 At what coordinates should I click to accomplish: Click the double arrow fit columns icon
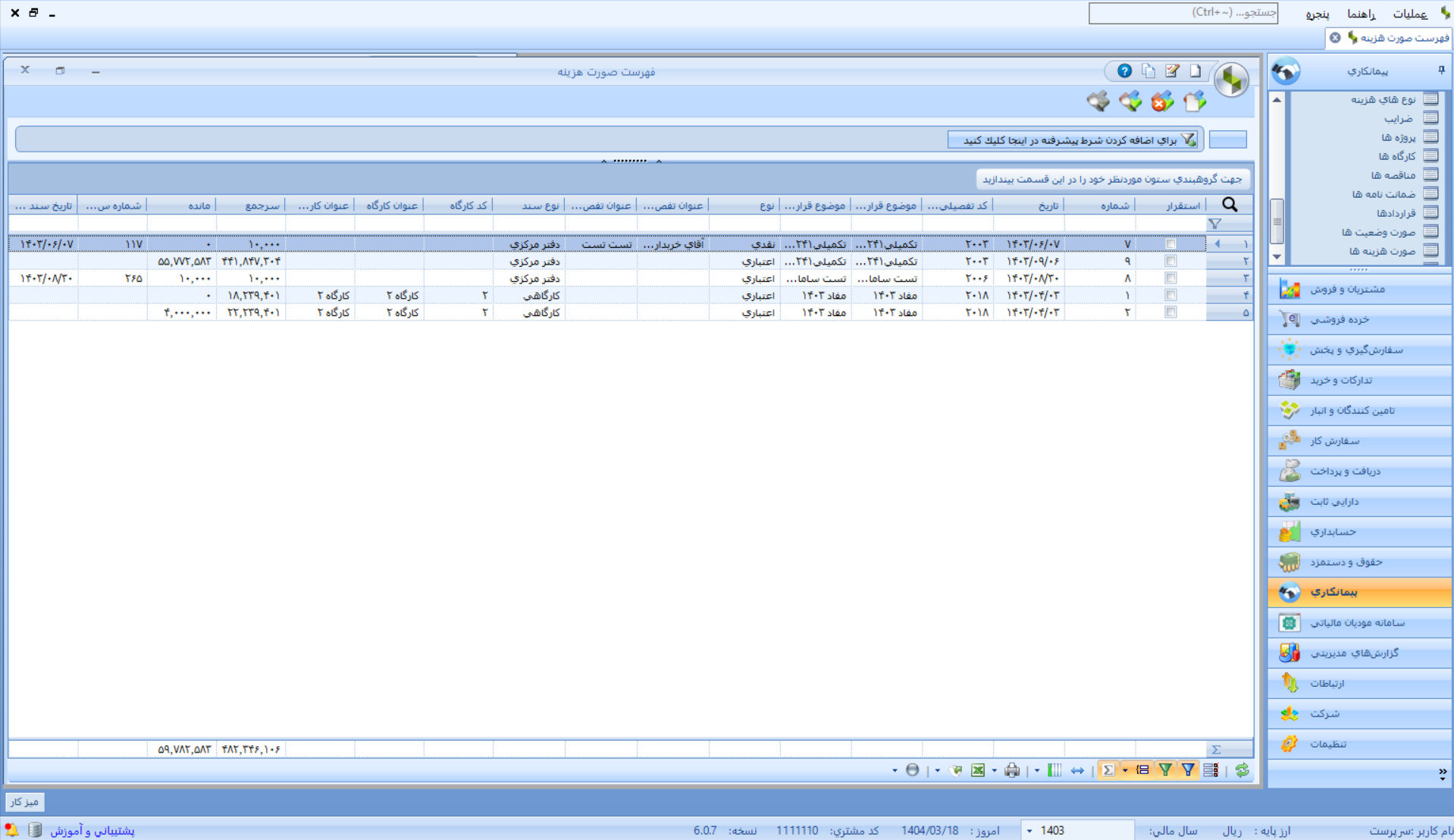pos(1077,770)
